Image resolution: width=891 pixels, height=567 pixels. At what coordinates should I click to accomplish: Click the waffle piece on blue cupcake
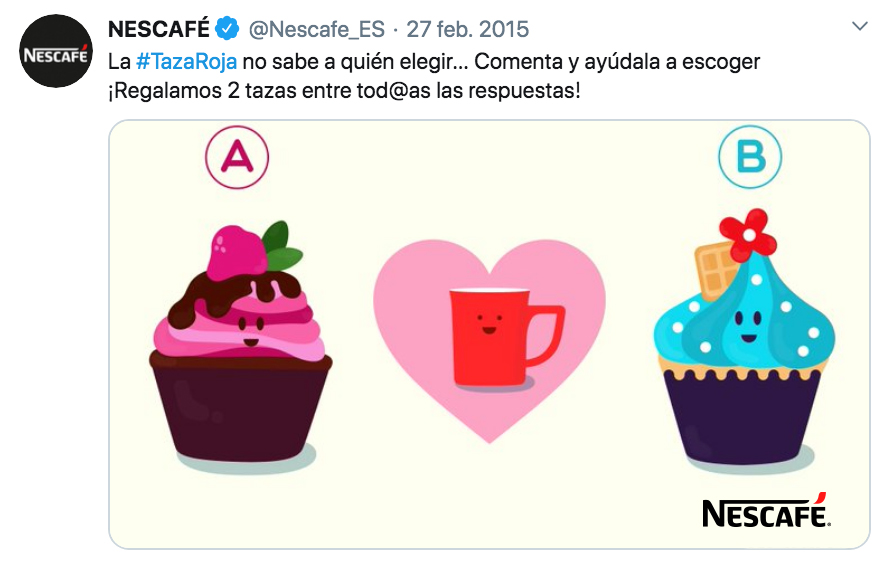pos(715,269)
